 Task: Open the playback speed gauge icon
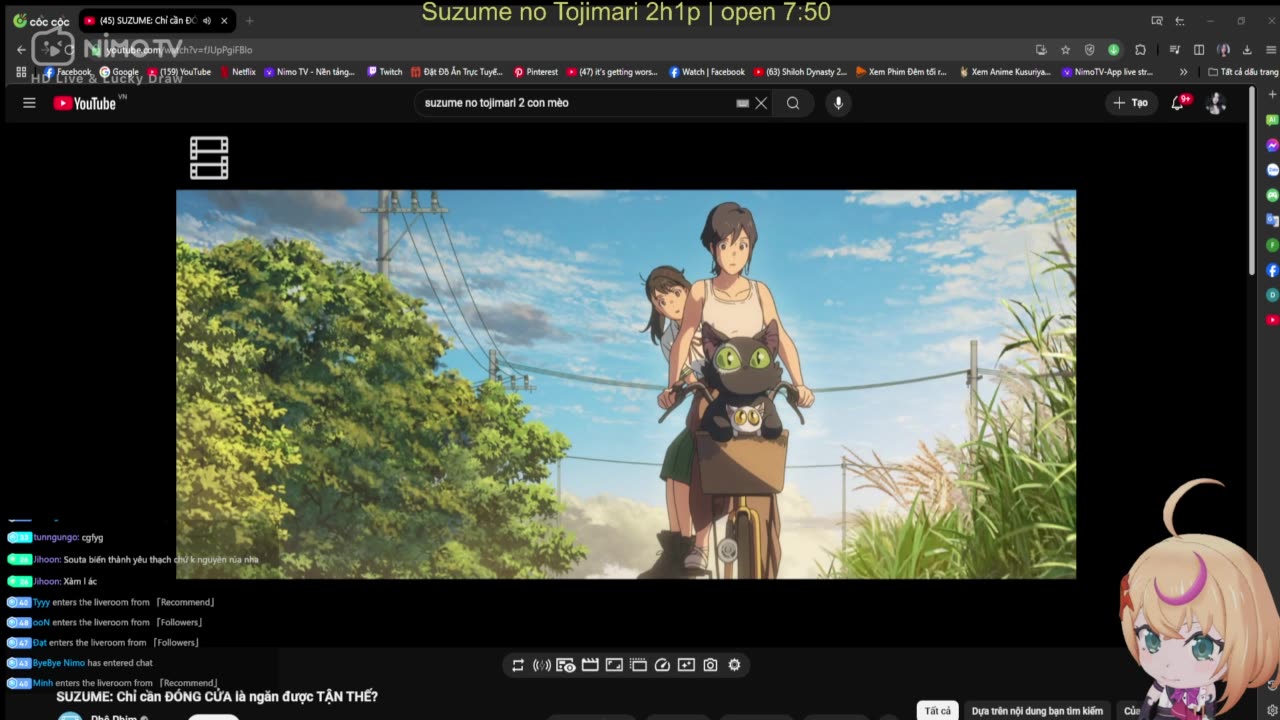[662, 665]
